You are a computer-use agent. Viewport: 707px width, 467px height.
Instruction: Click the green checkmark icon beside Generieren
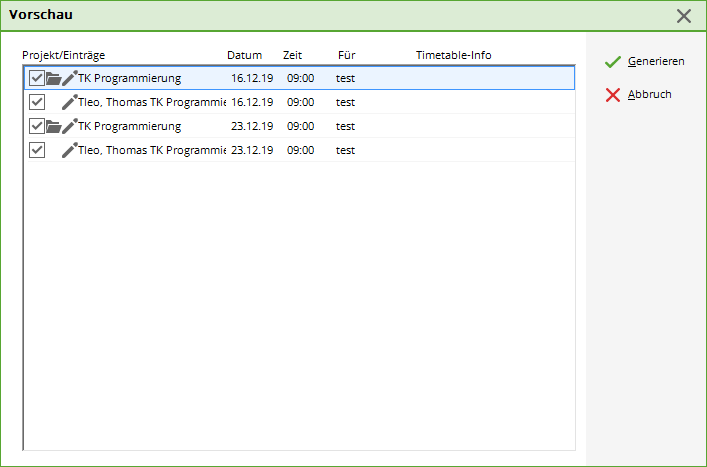(613, 62)
